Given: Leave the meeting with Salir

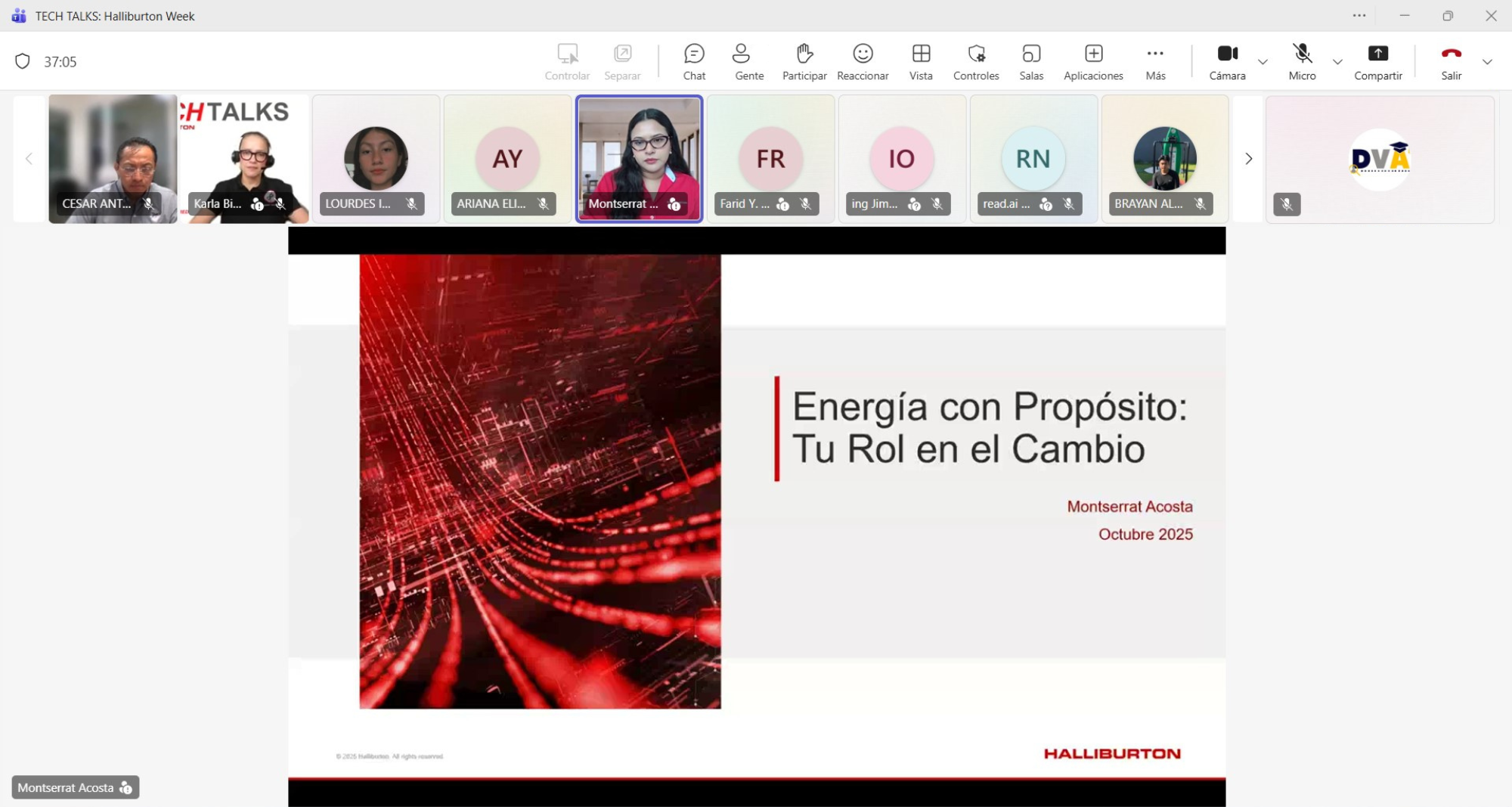Looking at the screenshot, I should pos(1451,61).
